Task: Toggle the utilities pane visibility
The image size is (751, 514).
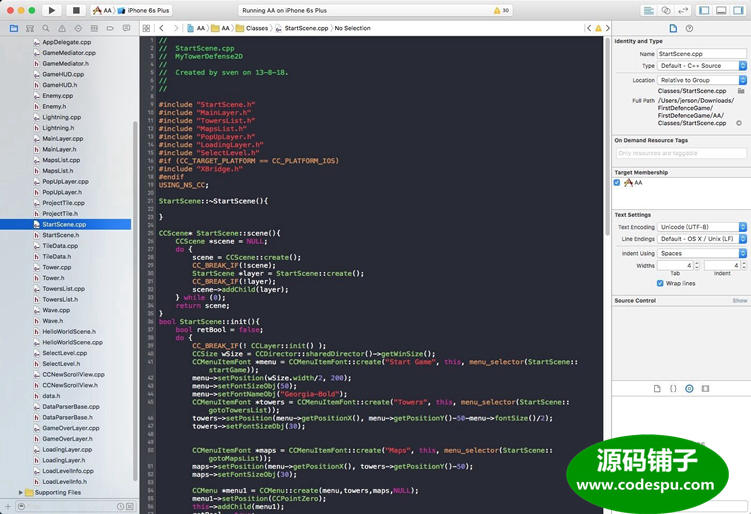Action: point(738,11)
